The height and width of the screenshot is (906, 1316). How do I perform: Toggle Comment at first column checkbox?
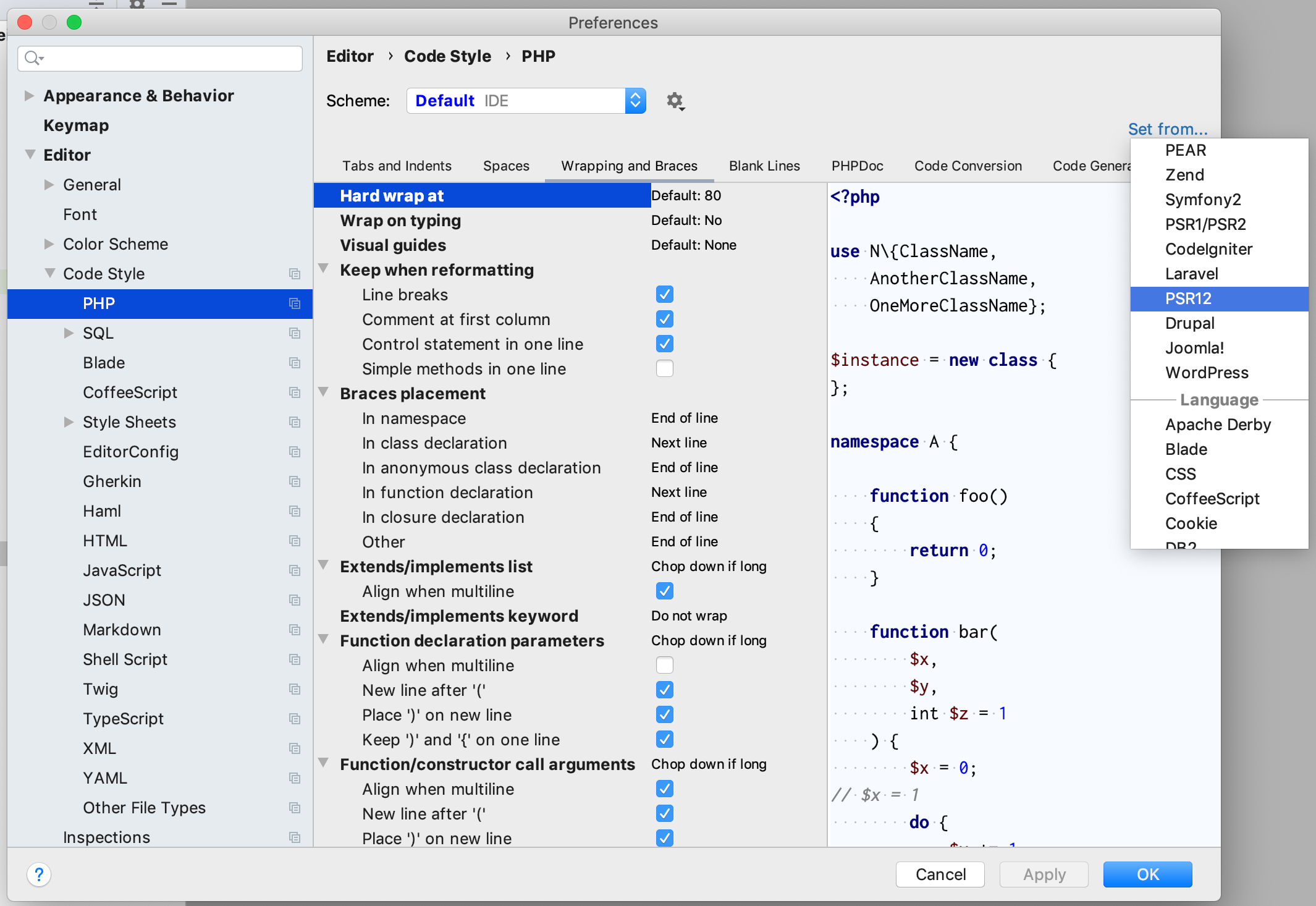tap(665, 319)
